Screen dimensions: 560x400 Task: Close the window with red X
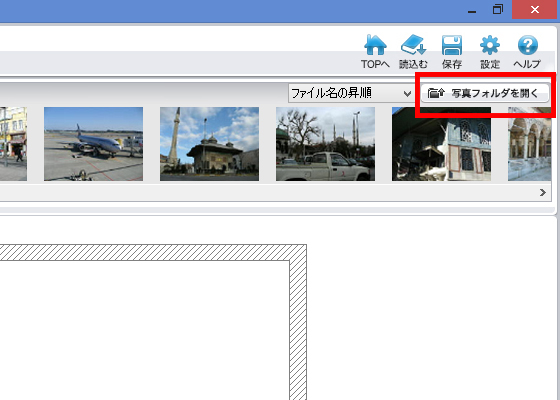coord(535,10)
